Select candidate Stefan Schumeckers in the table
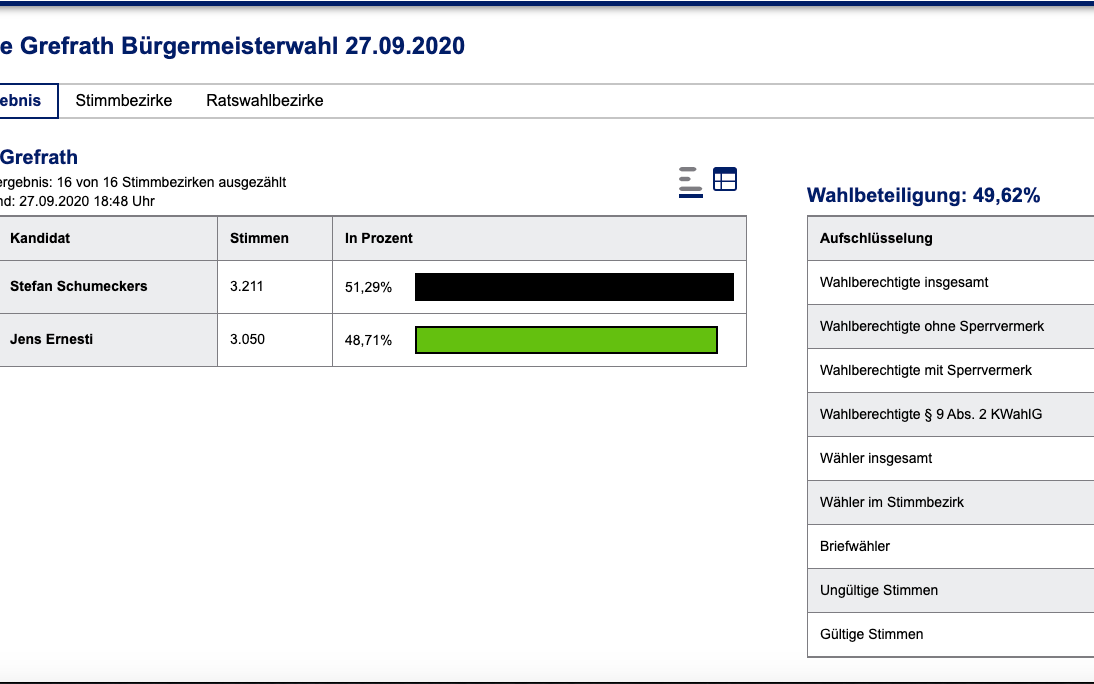 (78, 287)
